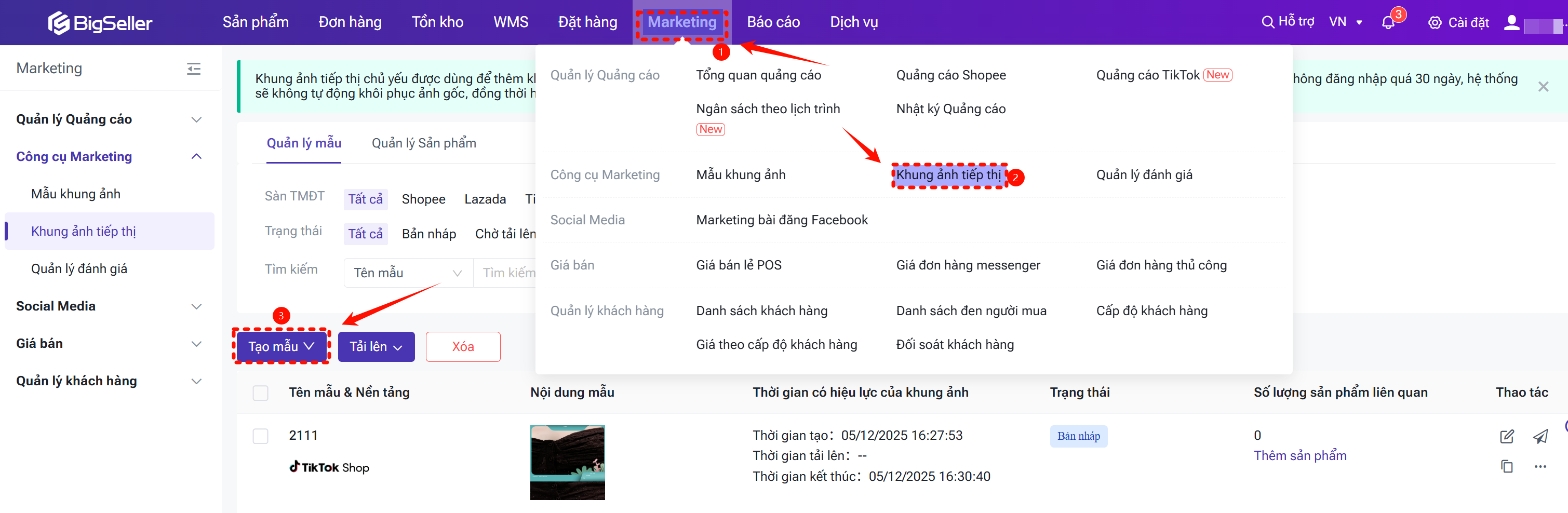The height and width of the screenshot is (513, 1568).
Task: Close the green info banner
Action: tap(1543, 87)
